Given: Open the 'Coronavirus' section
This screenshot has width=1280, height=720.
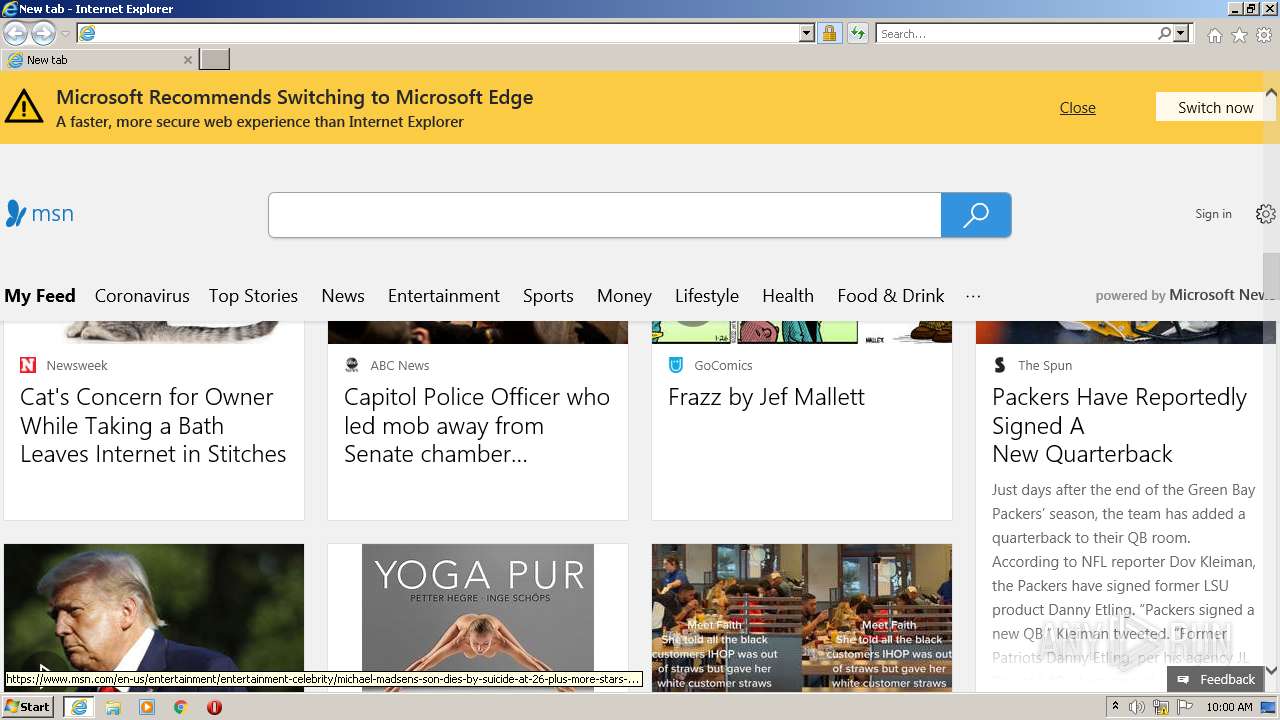Looking at the screenshot, I should click(142, 296).
